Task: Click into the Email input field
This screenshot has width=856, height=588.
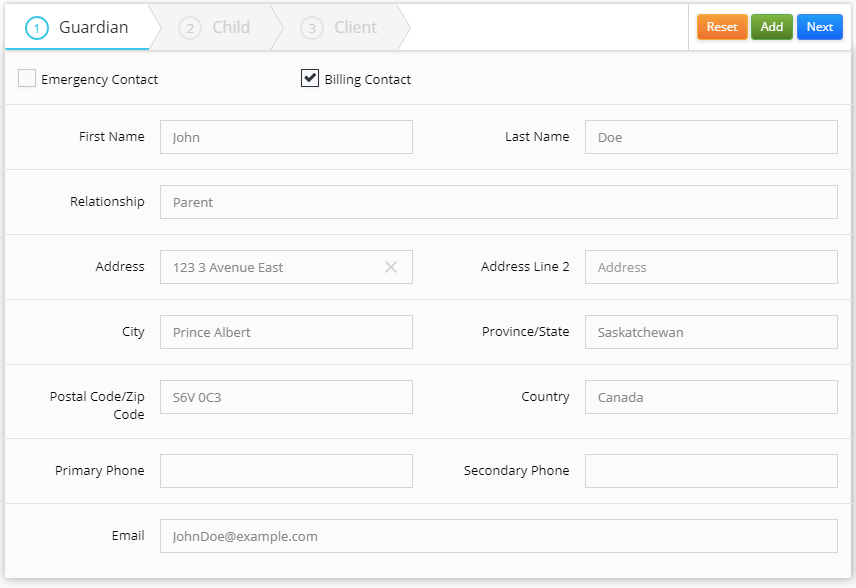Action: [x=498, y=536]
